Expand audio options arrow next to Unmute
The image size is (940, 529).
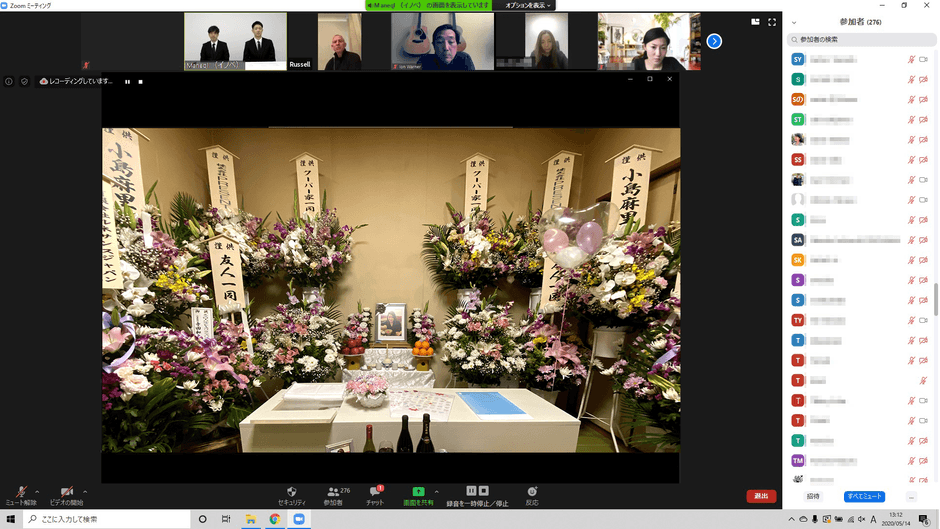(x=39, y=491)
